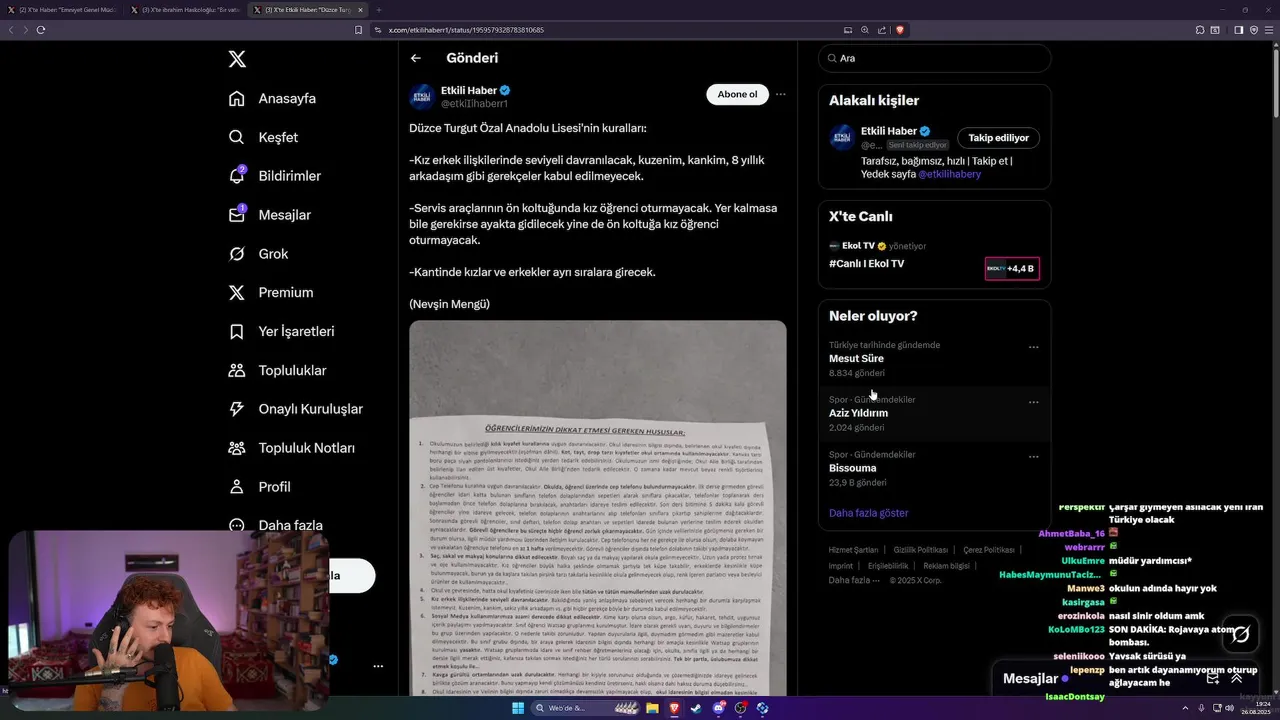
Task: Open the school rules document image
Action: click(598, 508)
